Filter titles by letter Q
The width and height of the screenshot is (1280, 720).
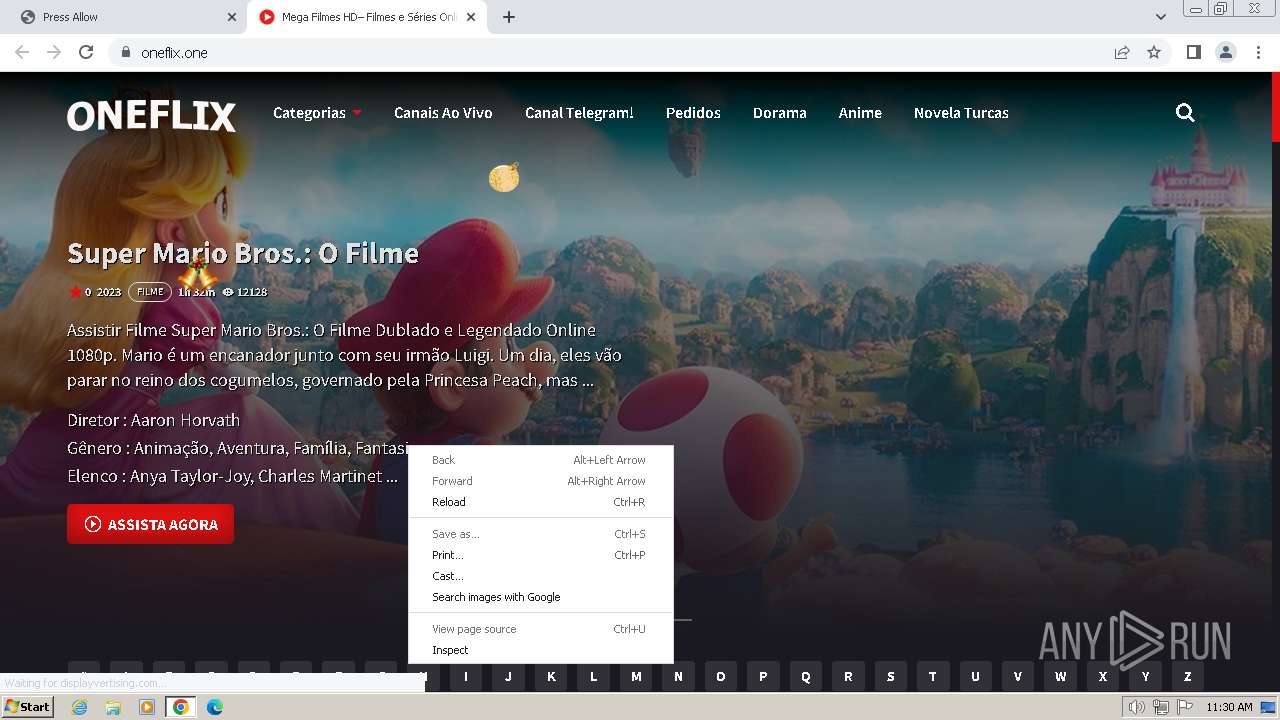tap(806, 676)
